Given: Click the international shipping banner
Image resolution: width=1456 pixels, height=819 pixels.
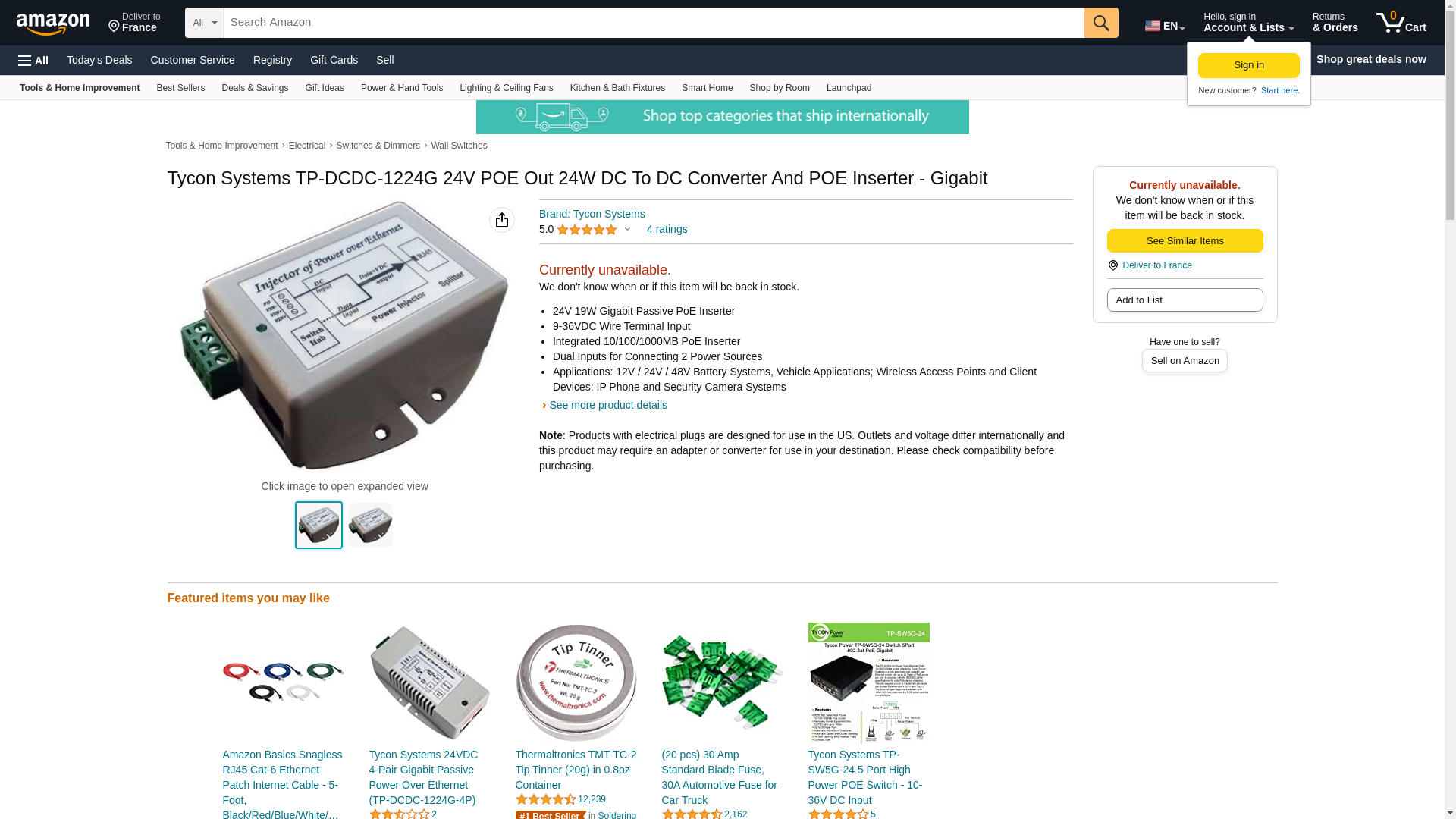Looking at the screenshot, I should (x=722, y=118).
